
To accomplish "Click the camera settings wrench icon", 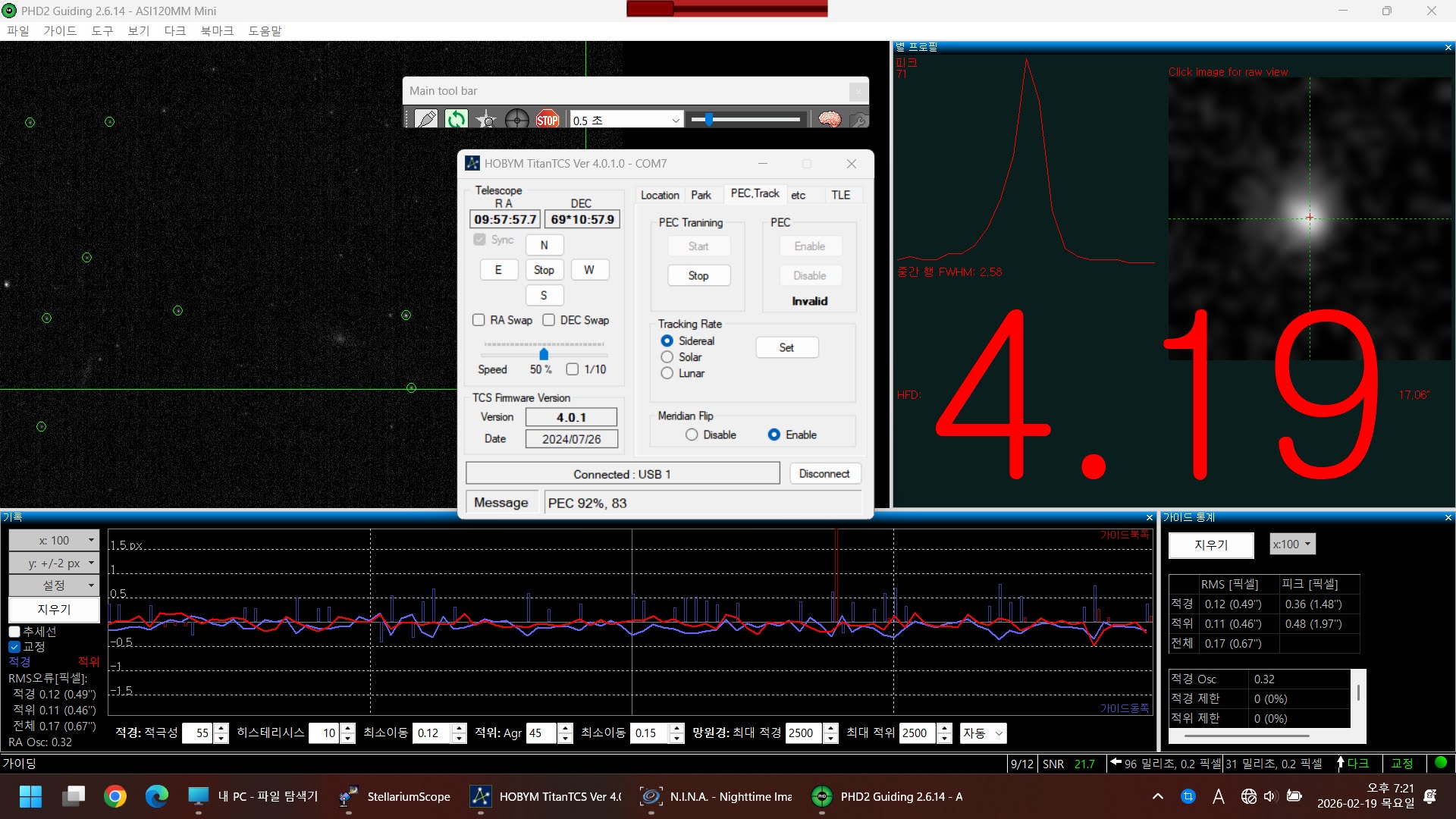I will [858, 119].
